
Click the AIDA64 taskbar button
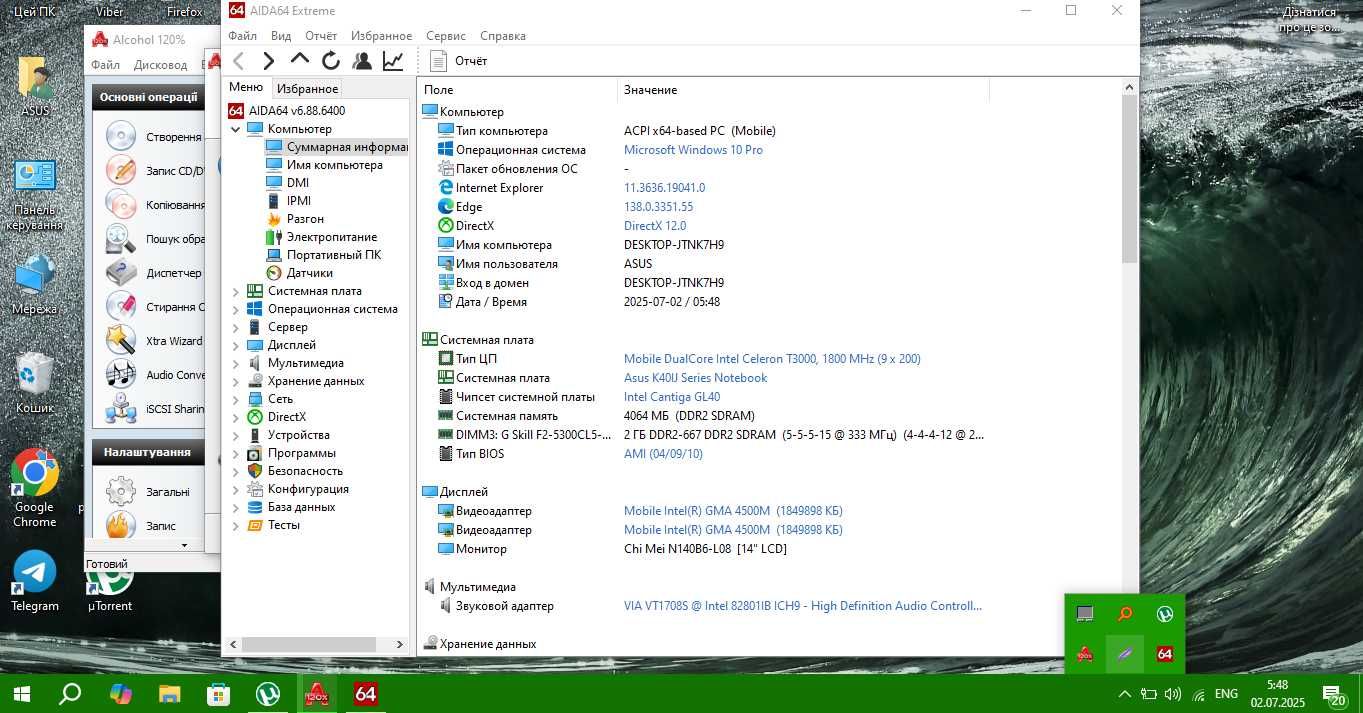(x=366, y=693)
